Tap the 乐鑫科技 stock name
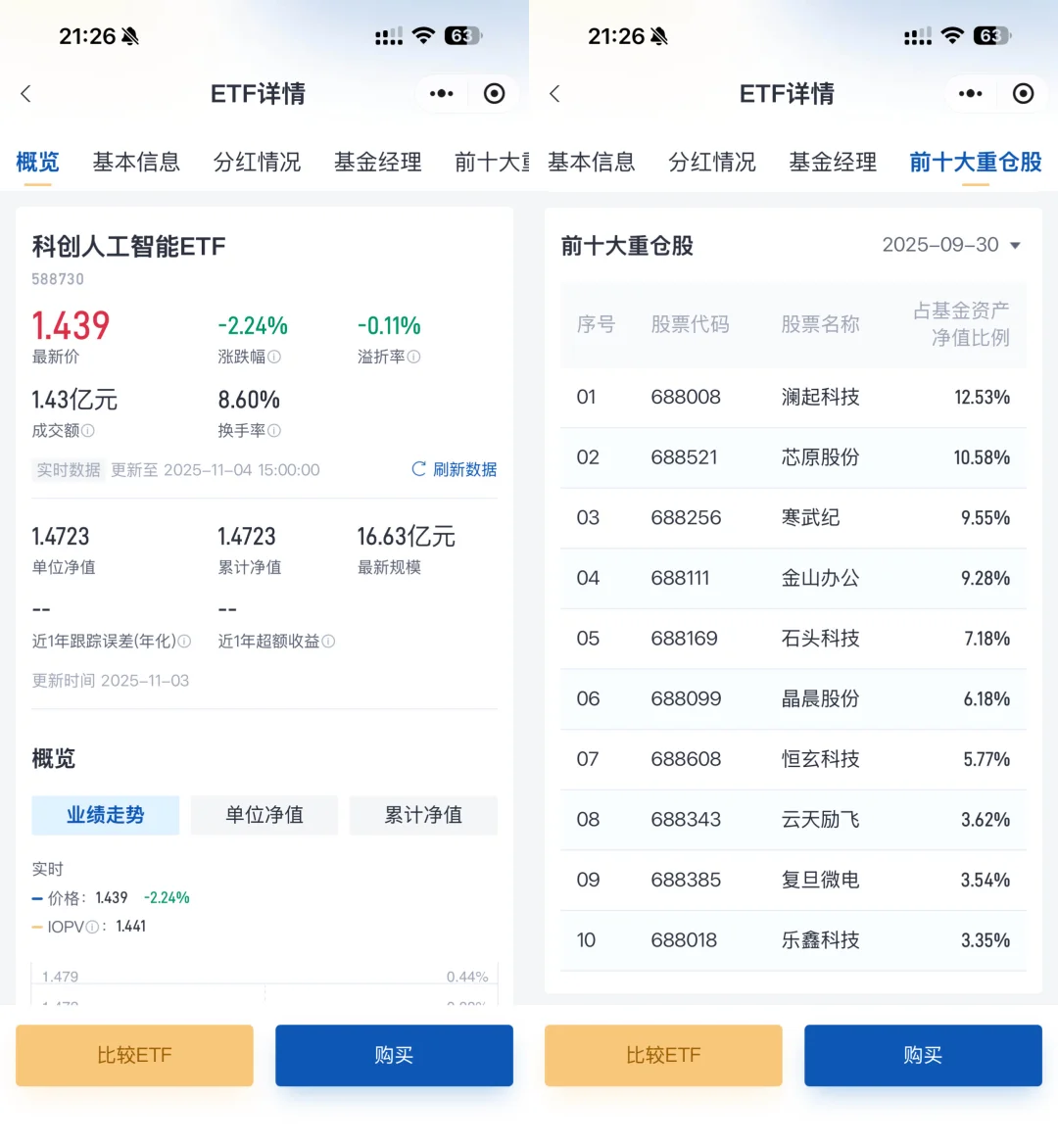This screenshot has height=1148, width=1058. pyautogui.click(x=820, y=940)
